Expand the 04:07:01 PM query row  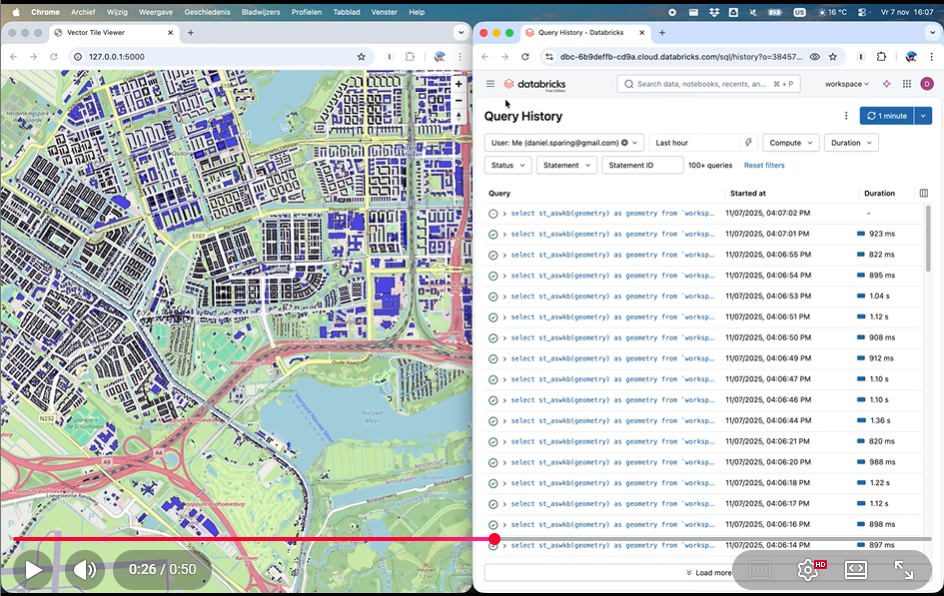pyautogui.click(x=505, y=234)
